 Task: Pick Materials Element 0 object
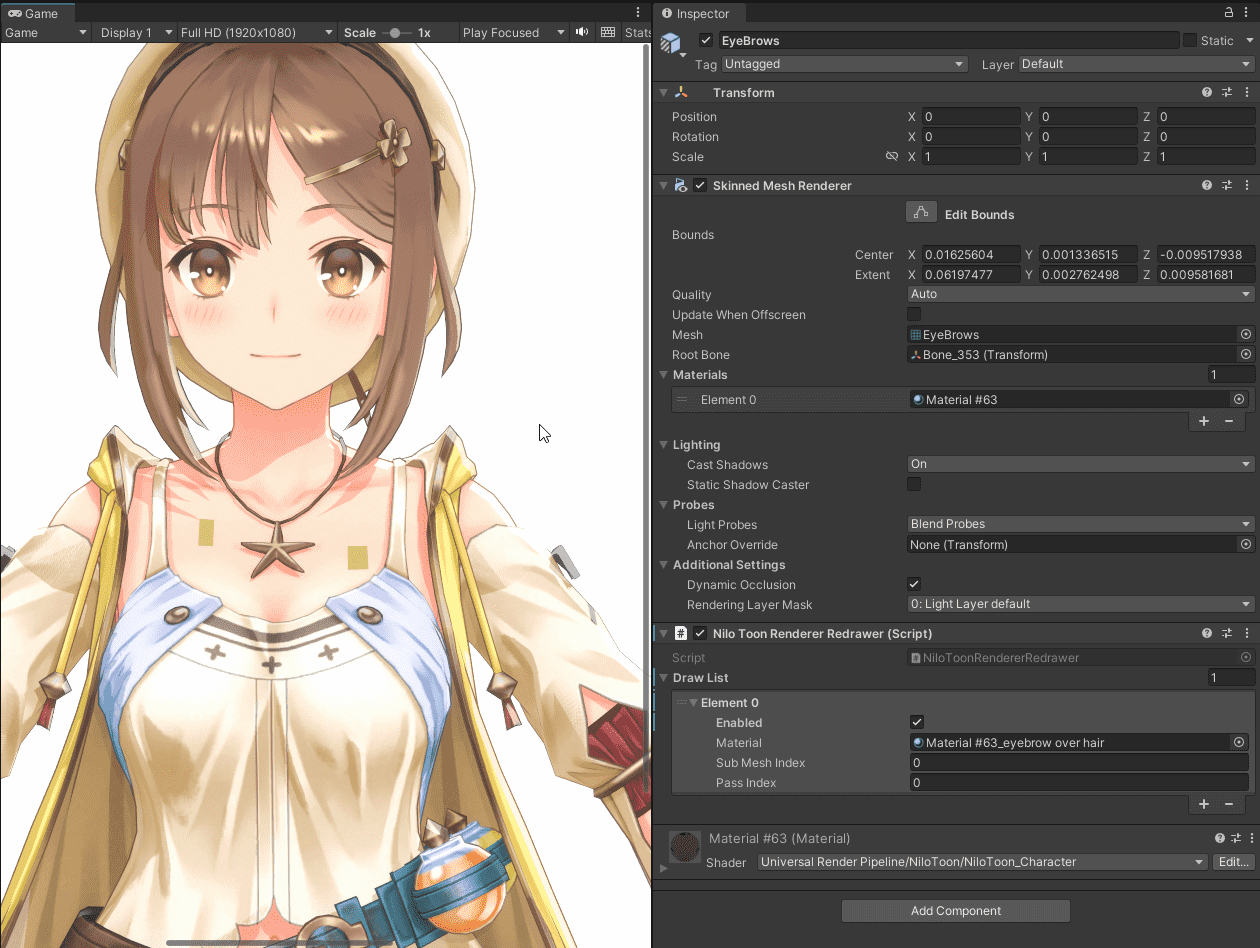pyautogui.click(x=1239, y=399)
